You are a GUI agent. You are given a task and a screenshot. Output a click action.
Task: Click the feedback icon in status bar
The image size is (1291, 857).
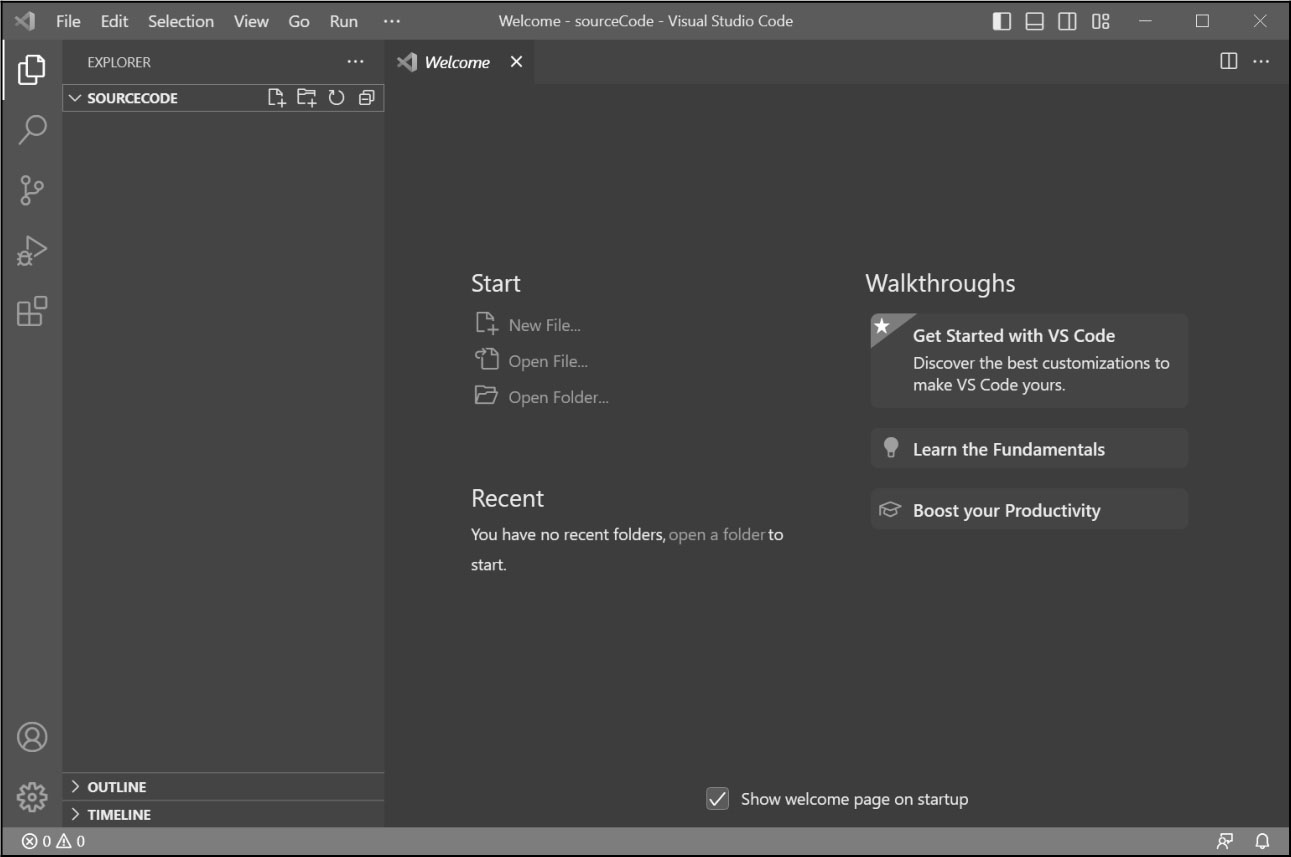[1225, 841]
